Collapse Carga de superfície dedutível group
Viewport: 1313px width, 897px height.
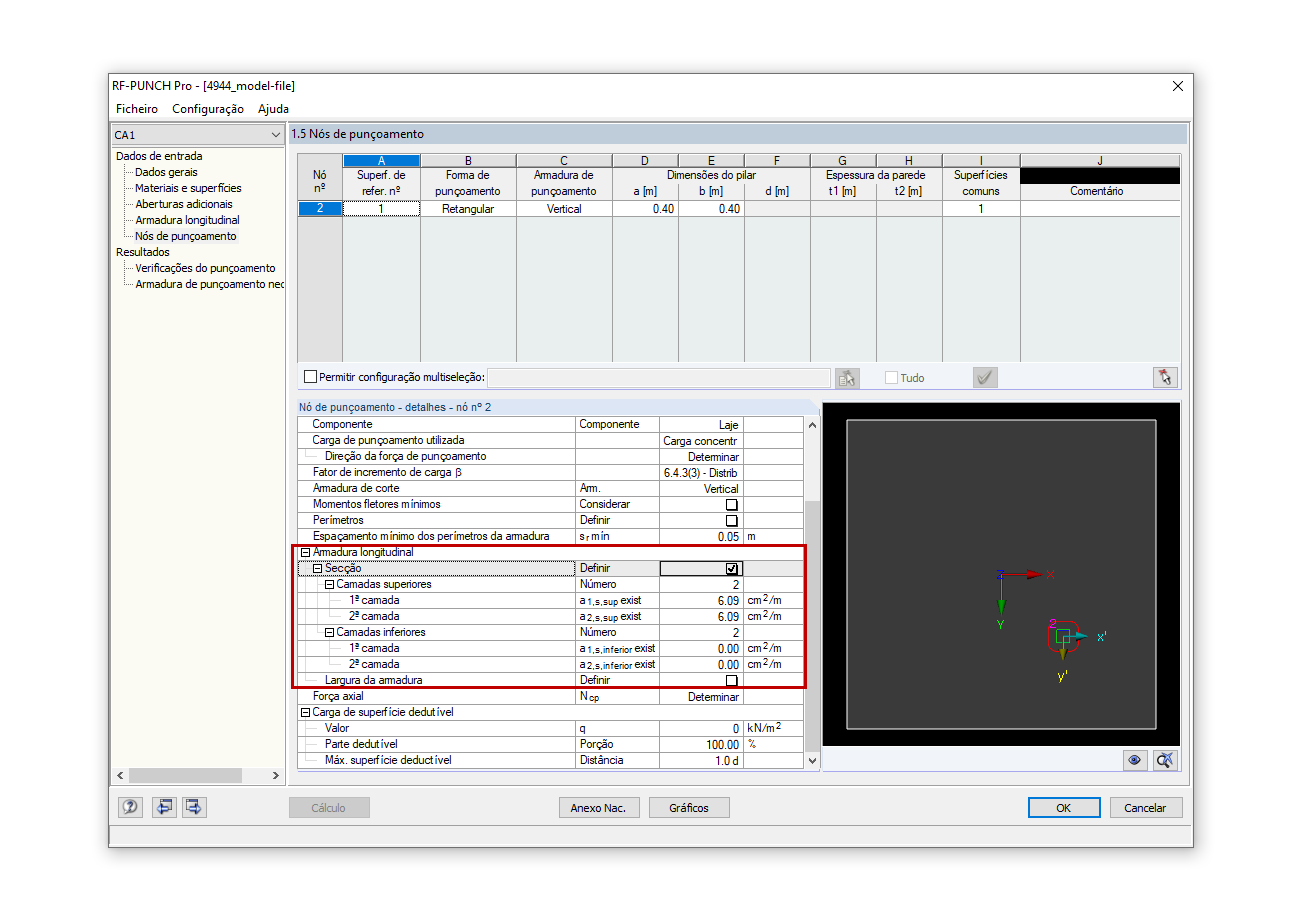click(306, 713)
